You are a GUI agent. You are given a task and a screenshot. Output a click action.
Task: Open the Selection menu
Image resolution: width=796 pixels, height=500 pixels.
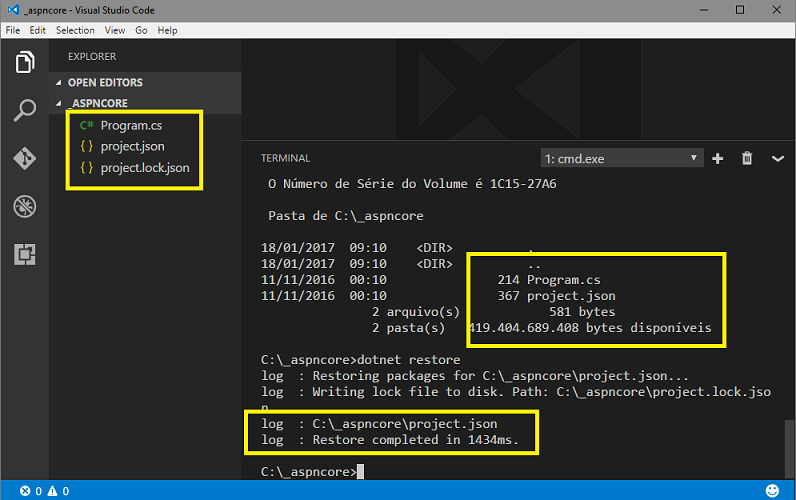(x=75, y=30)
